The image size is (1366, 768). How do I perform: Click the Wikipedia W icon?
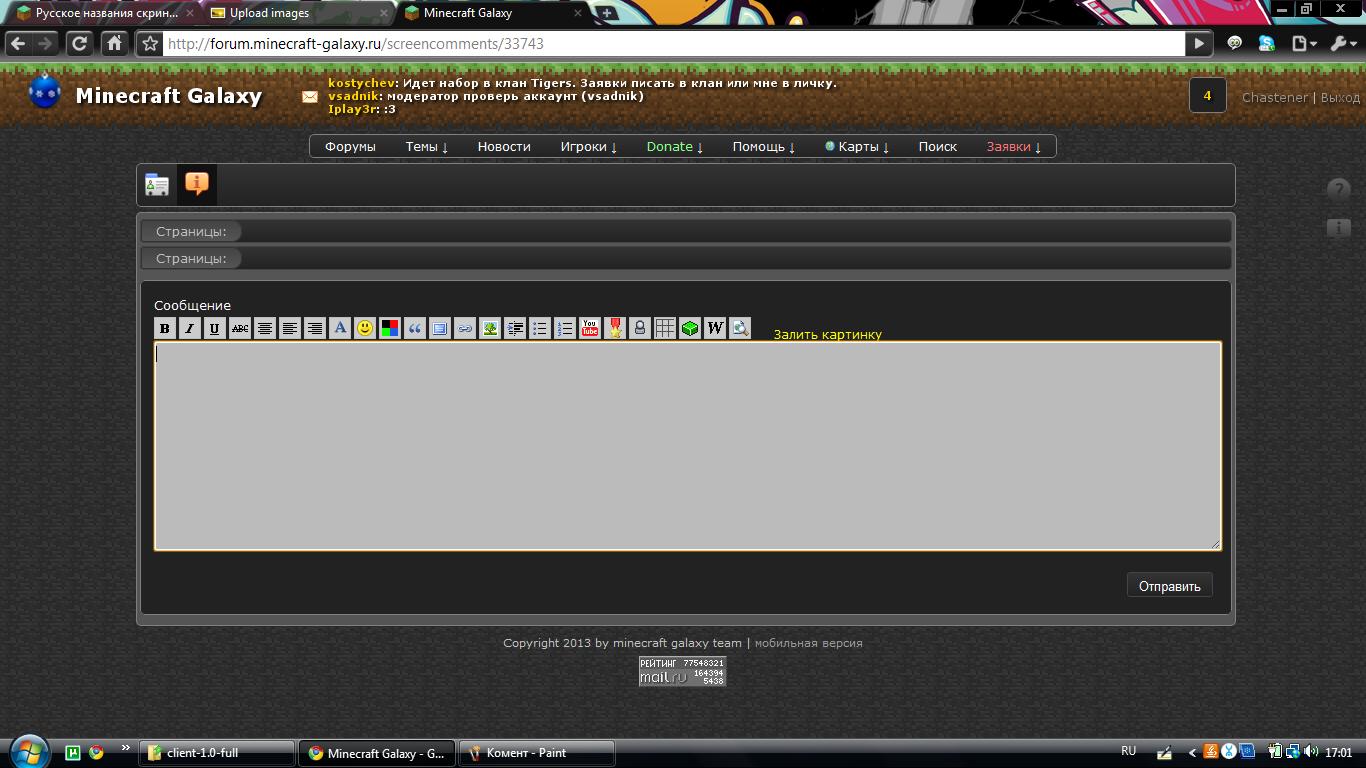715,328
